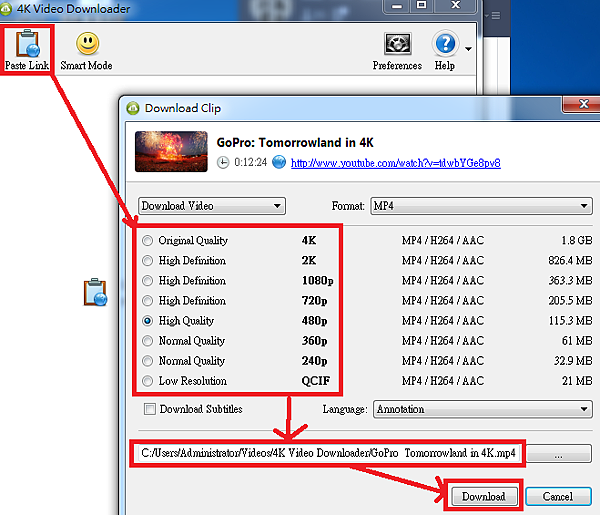Select High Definition 1080p option
This screenshot has height=515, width=600.
click(147, 280)
